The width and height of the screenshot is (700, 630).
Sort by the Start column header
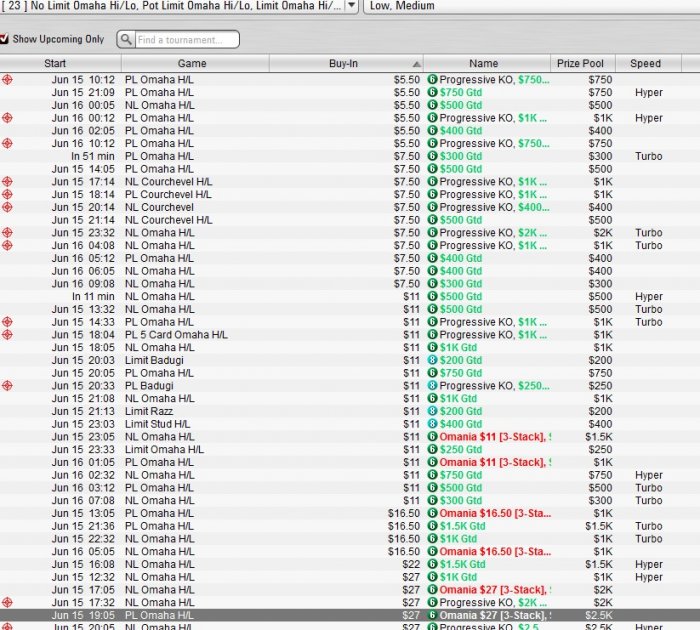55,63
